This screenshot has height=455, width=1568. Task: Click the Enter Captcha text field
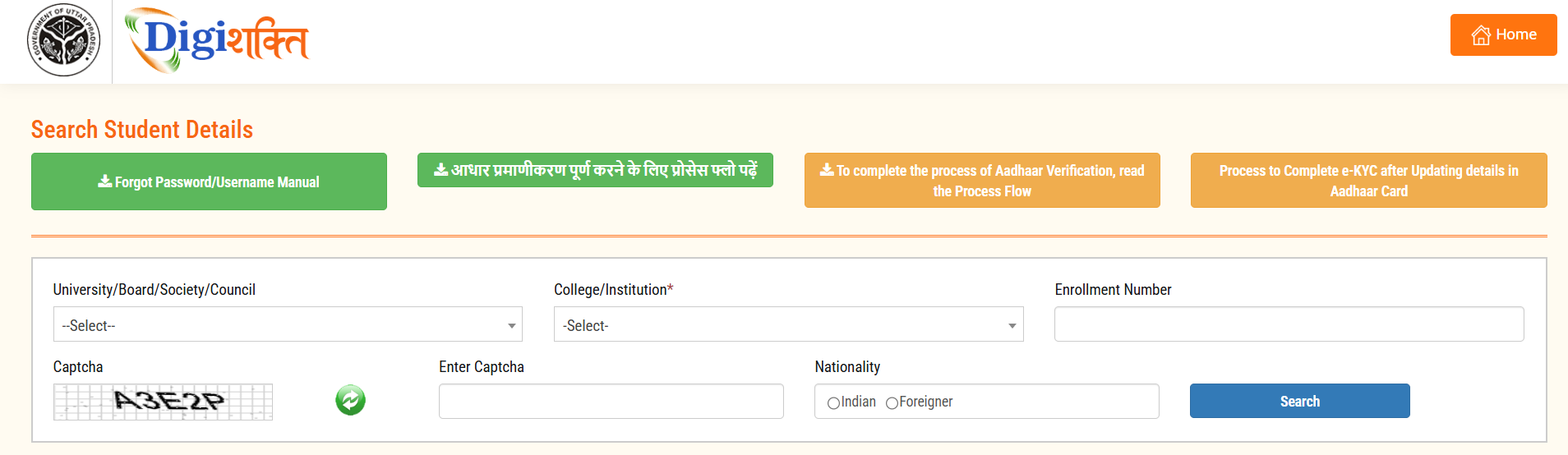(x=611, y=401)
